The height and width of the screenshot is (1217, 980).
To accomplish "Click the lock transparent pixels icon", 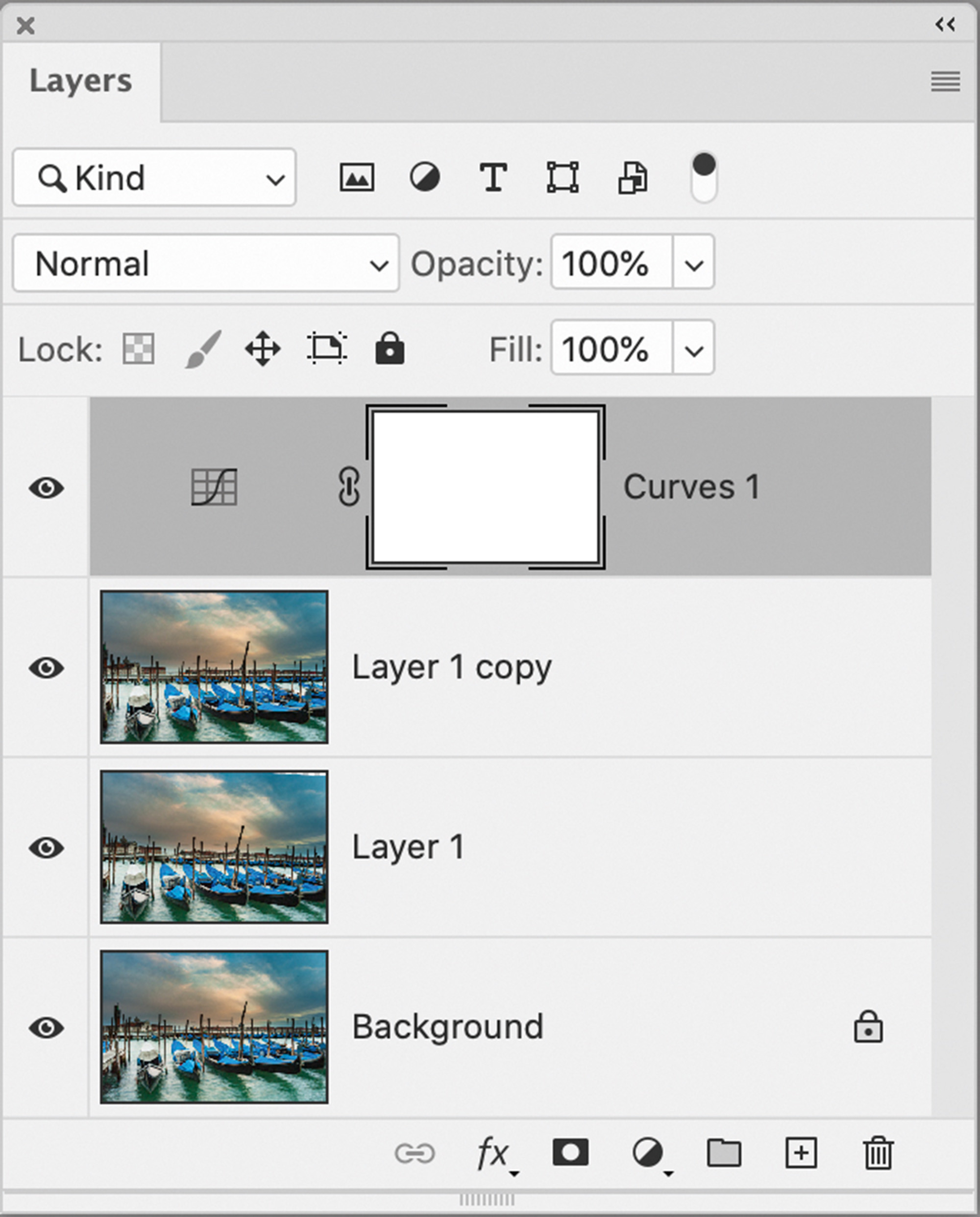I will (138, 348).
